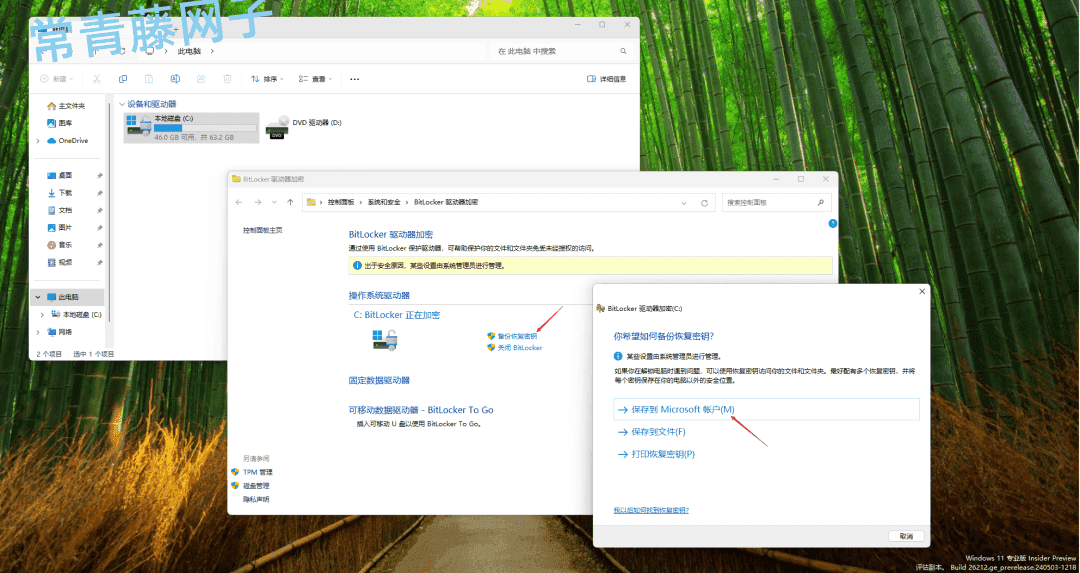1080x573 pixels.
Task: Open 文档 quick access folder
Action: [60, 210]
